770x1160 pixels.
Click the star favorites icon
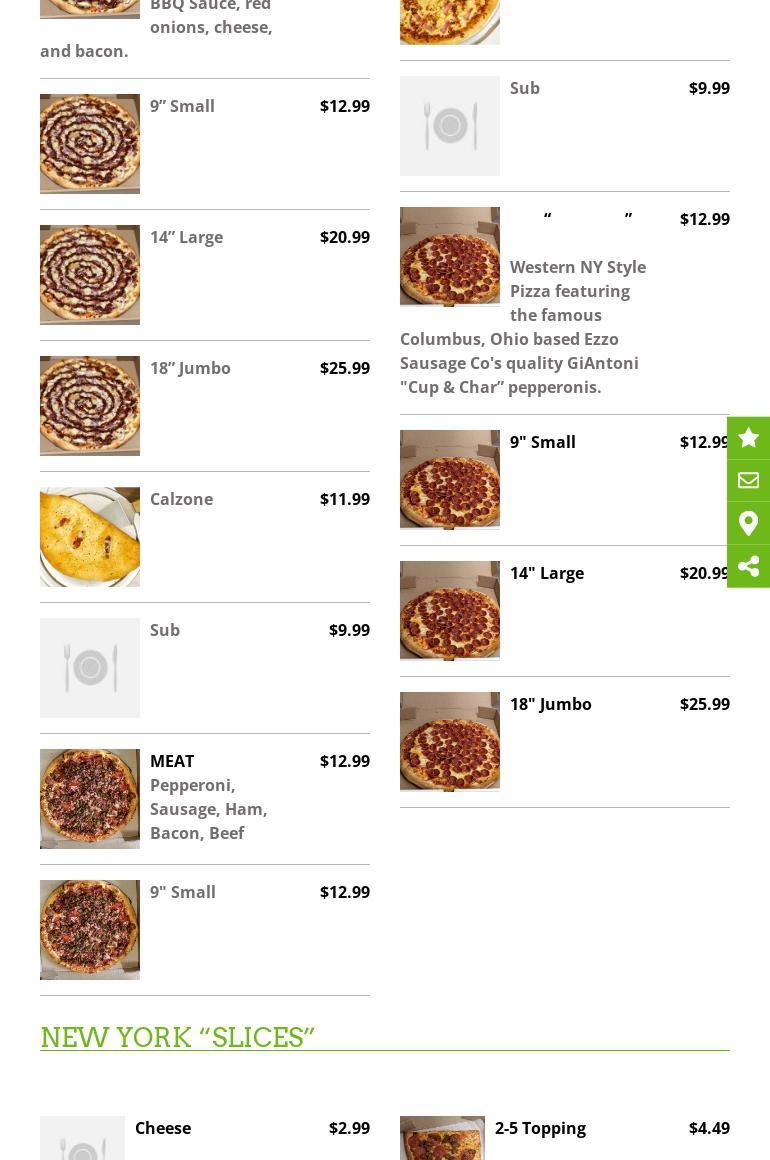(748, 438)
